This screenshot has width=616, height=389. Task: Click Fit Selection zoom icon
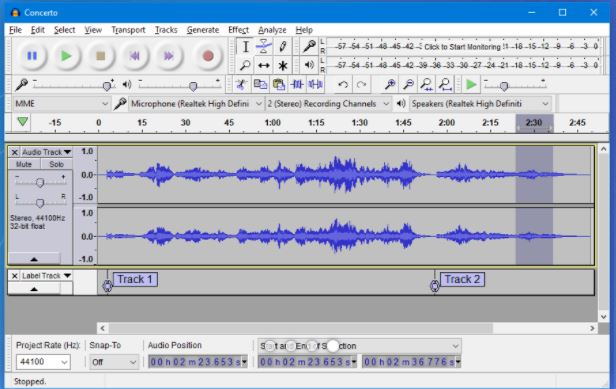point(427,84)
